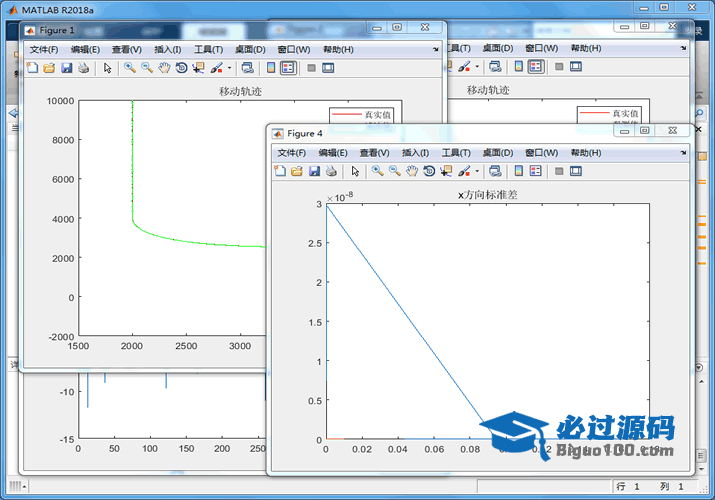Open 插入(I) menu in Figure 4
The width and height of the screenshot is (715, 500).
coord(415,153)
